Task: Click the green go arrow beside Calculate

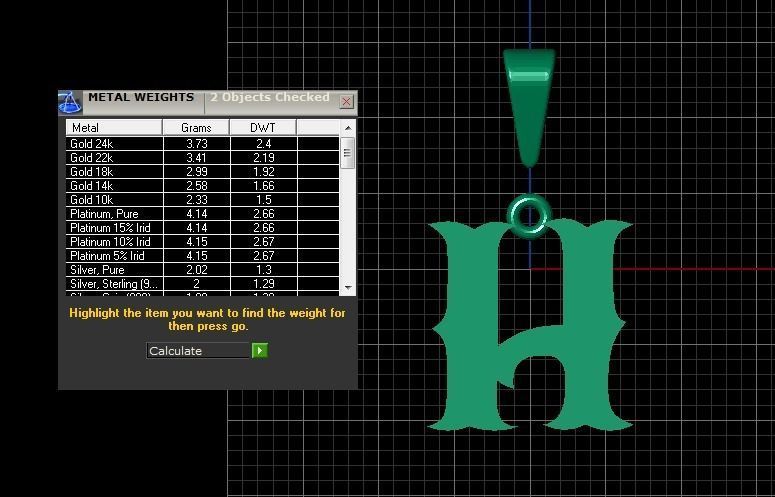Action: [x=259, y=350]
